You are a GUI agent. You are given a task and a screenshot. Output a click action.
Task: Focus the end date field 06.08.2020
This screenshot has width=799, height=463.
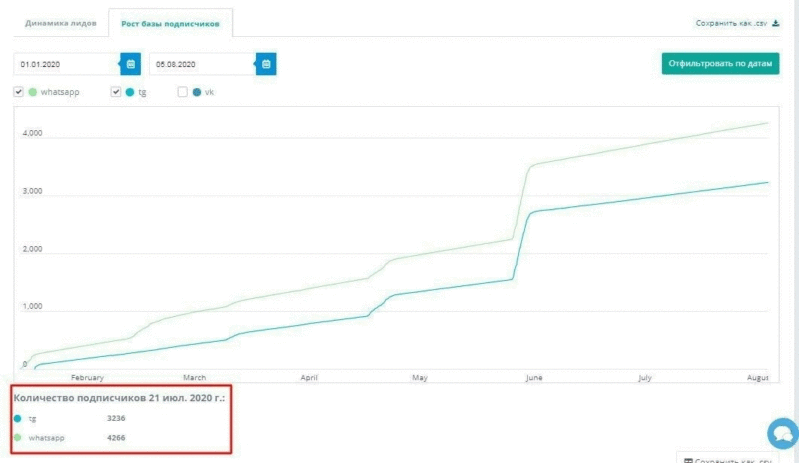click(x=202, y=64)
